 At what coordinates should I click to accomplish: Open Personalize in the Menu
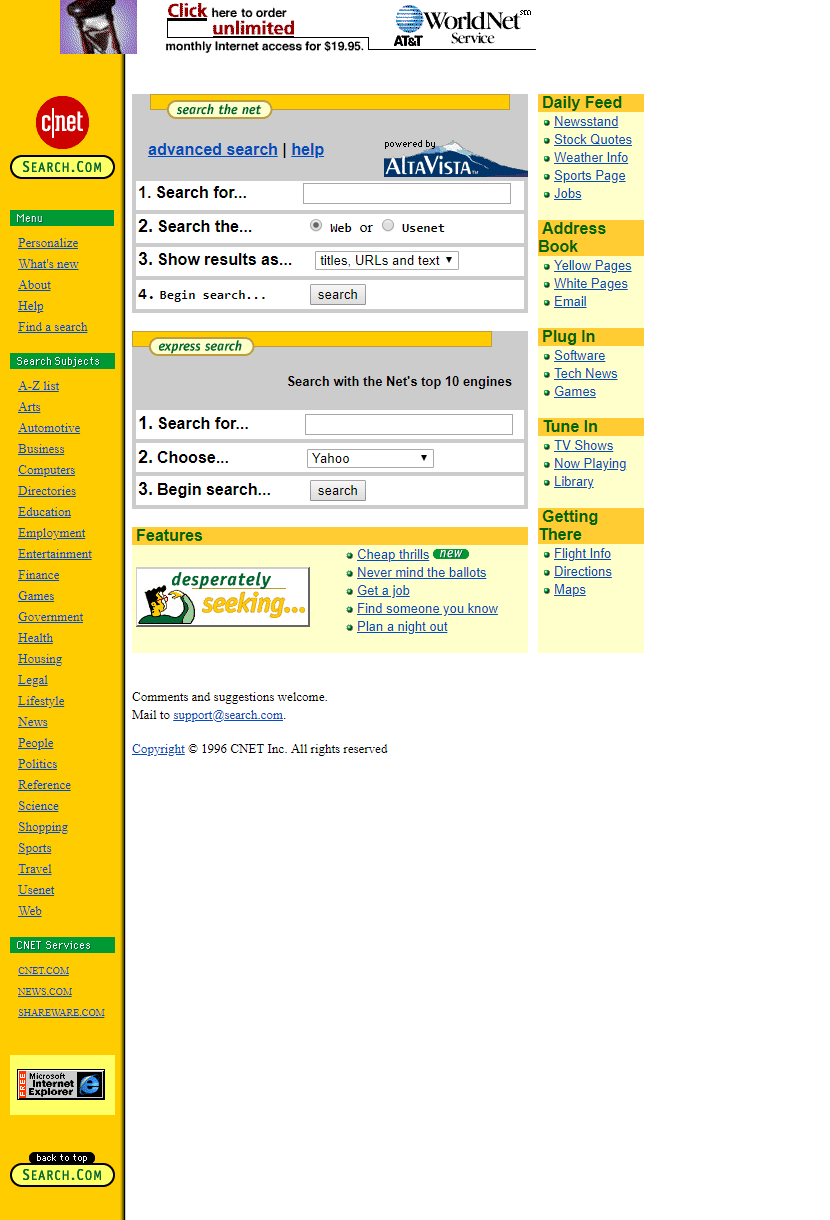pyautogui.click(x=48, y=243)
